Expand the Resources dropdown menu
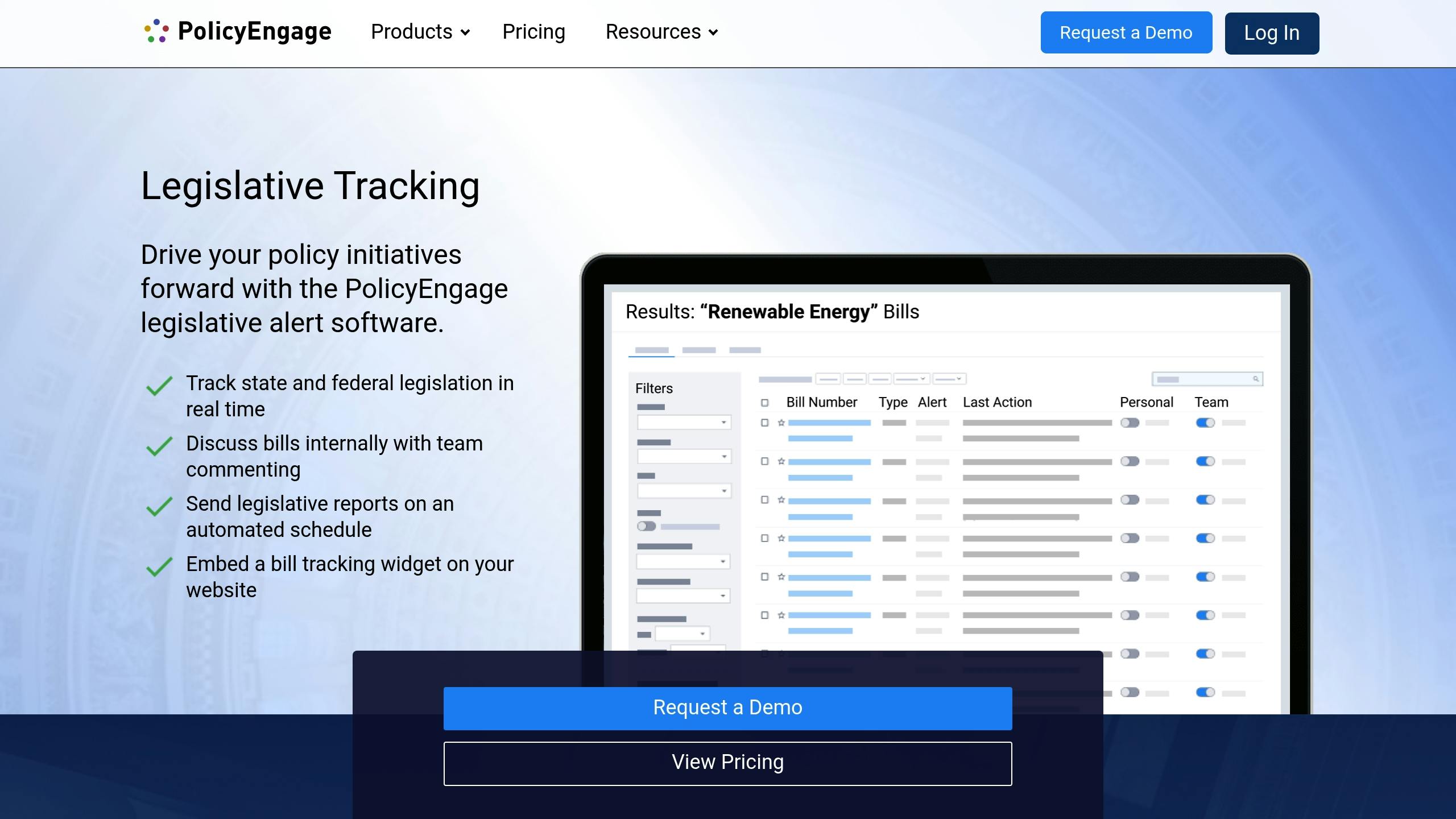This screenshot has height=819, width=1456. [661, 32]
